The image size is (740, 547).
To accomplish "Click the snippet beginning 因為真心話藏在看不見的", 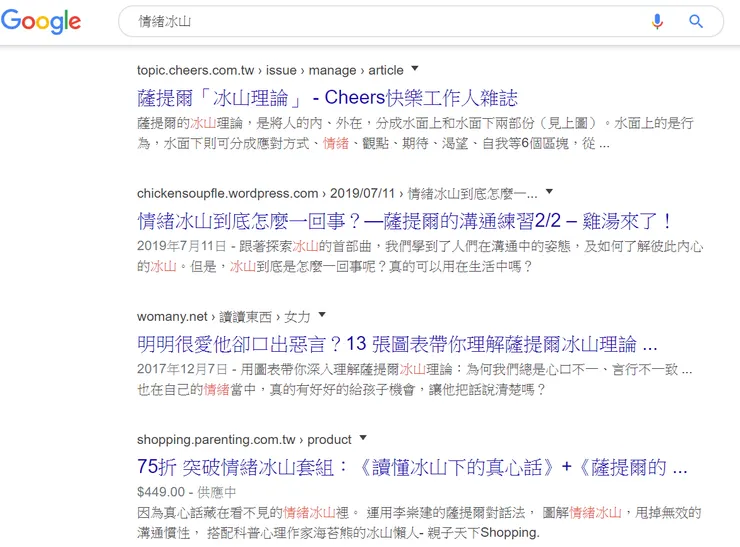I will pos(419,523).
